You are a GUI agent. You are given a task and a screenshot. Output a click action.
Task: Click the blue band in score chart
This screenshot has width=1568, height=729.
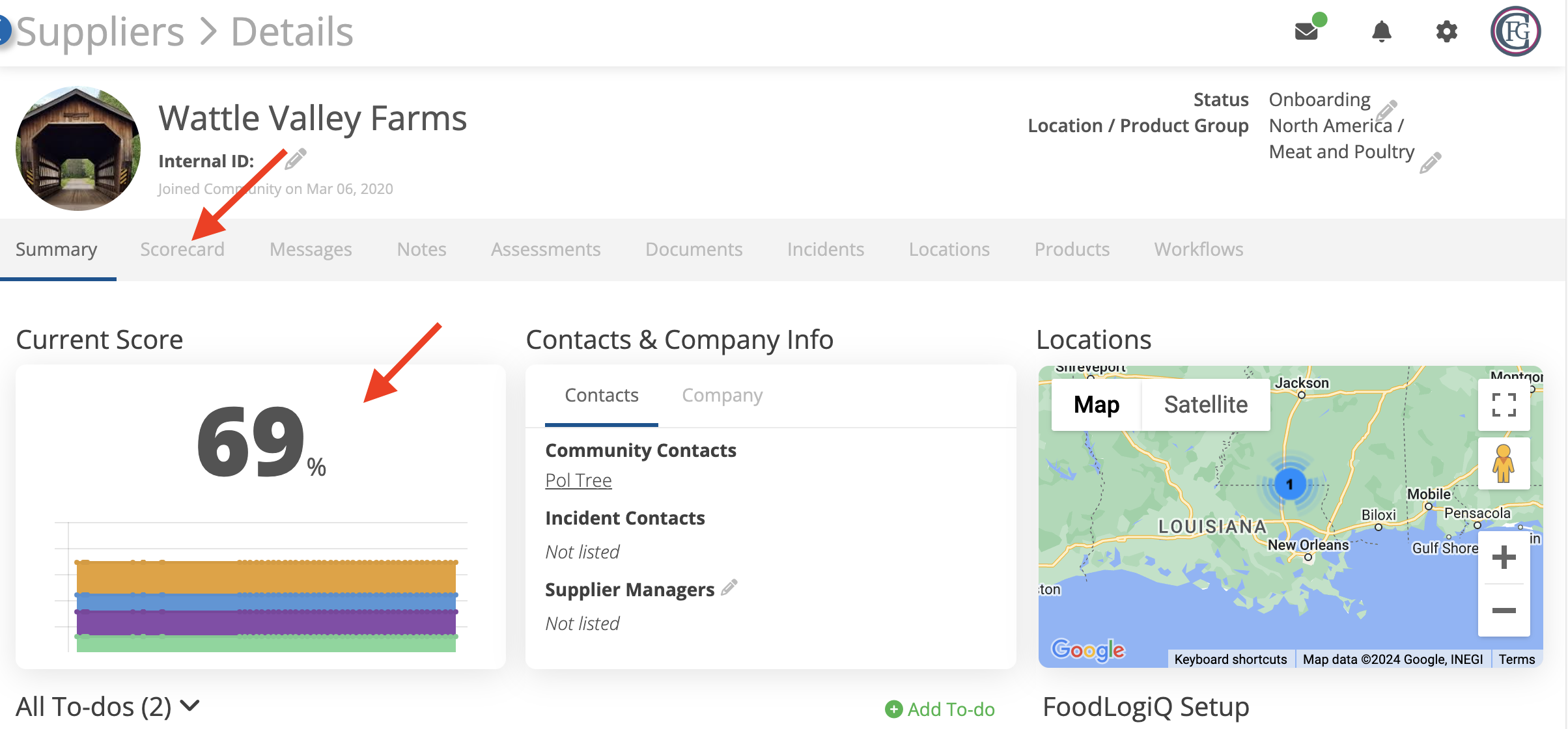tap(266, 603)
